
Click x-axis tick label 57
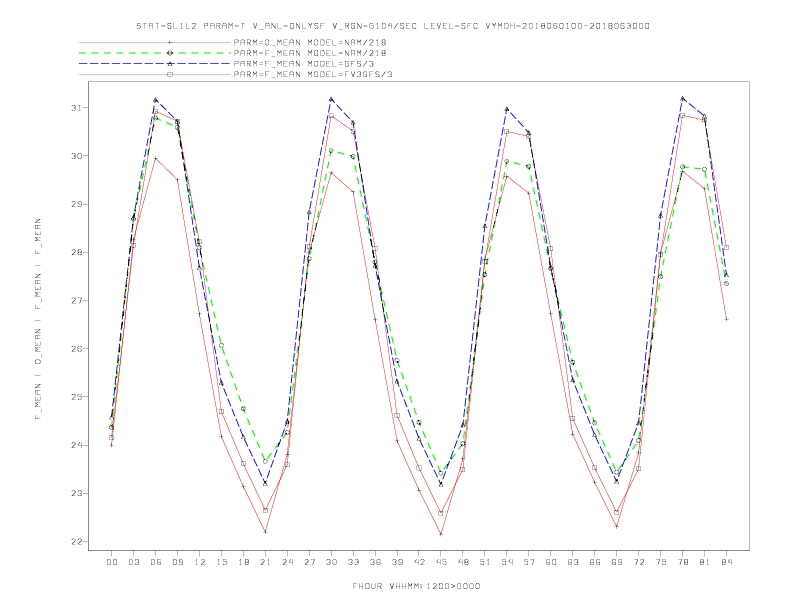pyautogui.click(x=529, y=562)
